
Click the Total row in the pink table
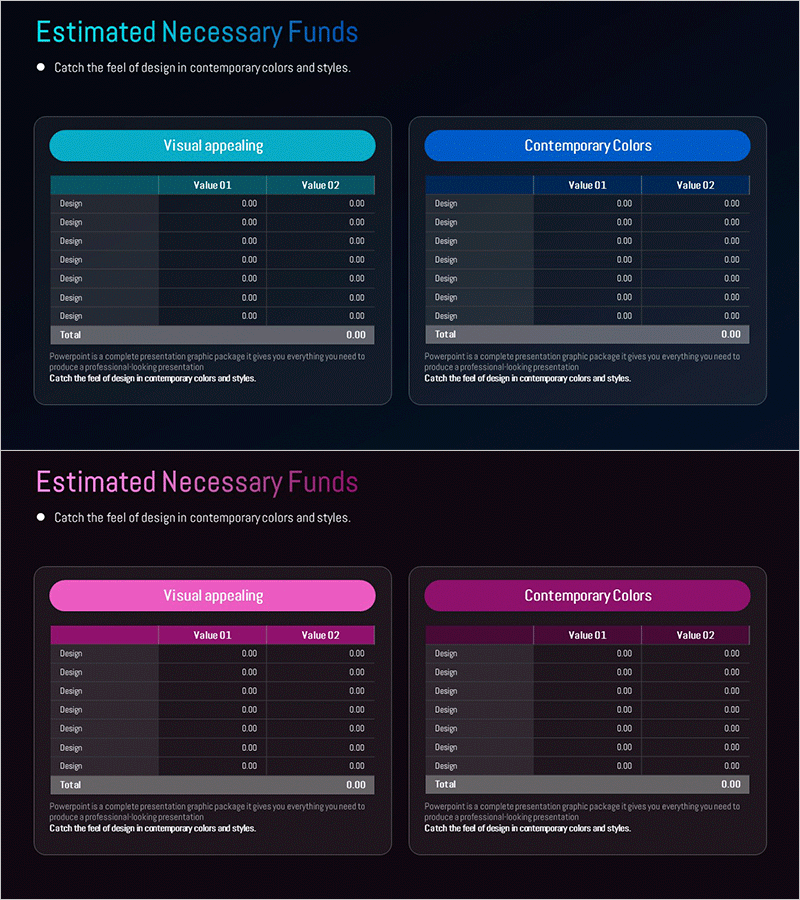(212, 785)
